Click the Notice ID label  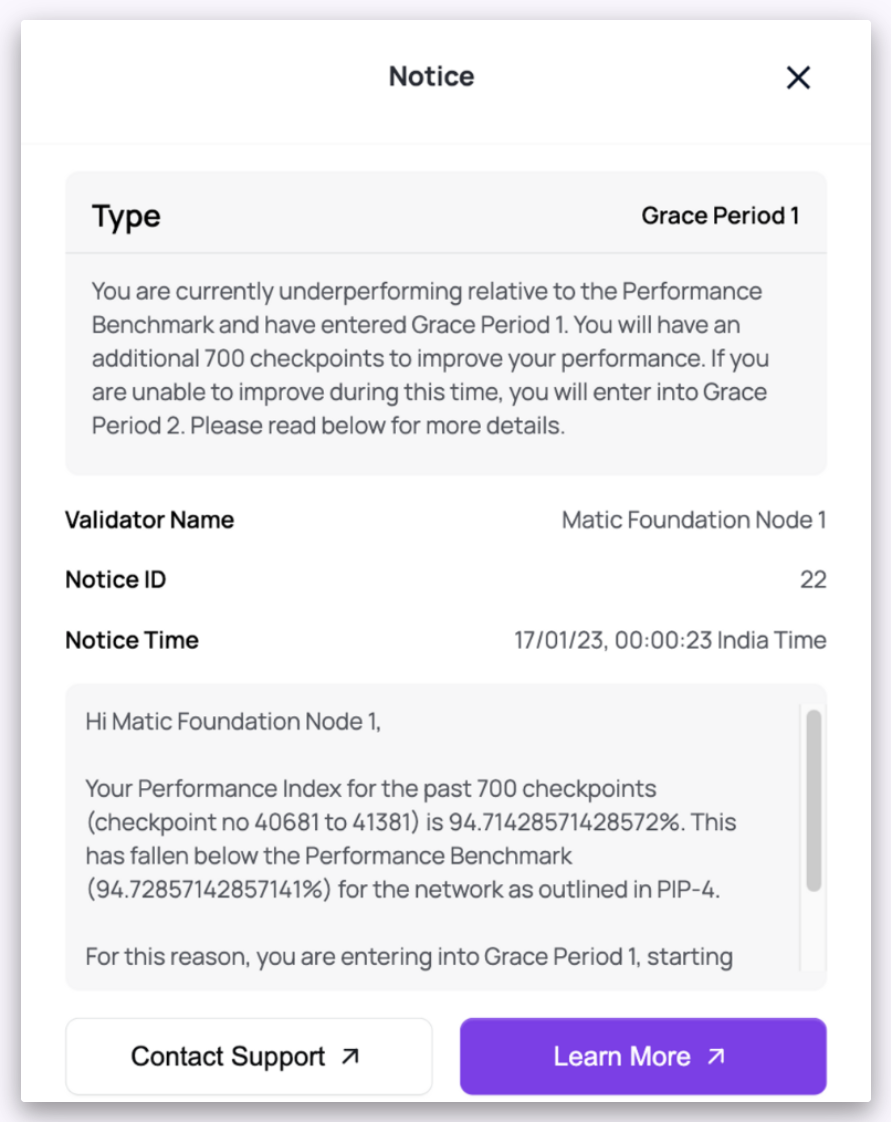coord(115,580)
